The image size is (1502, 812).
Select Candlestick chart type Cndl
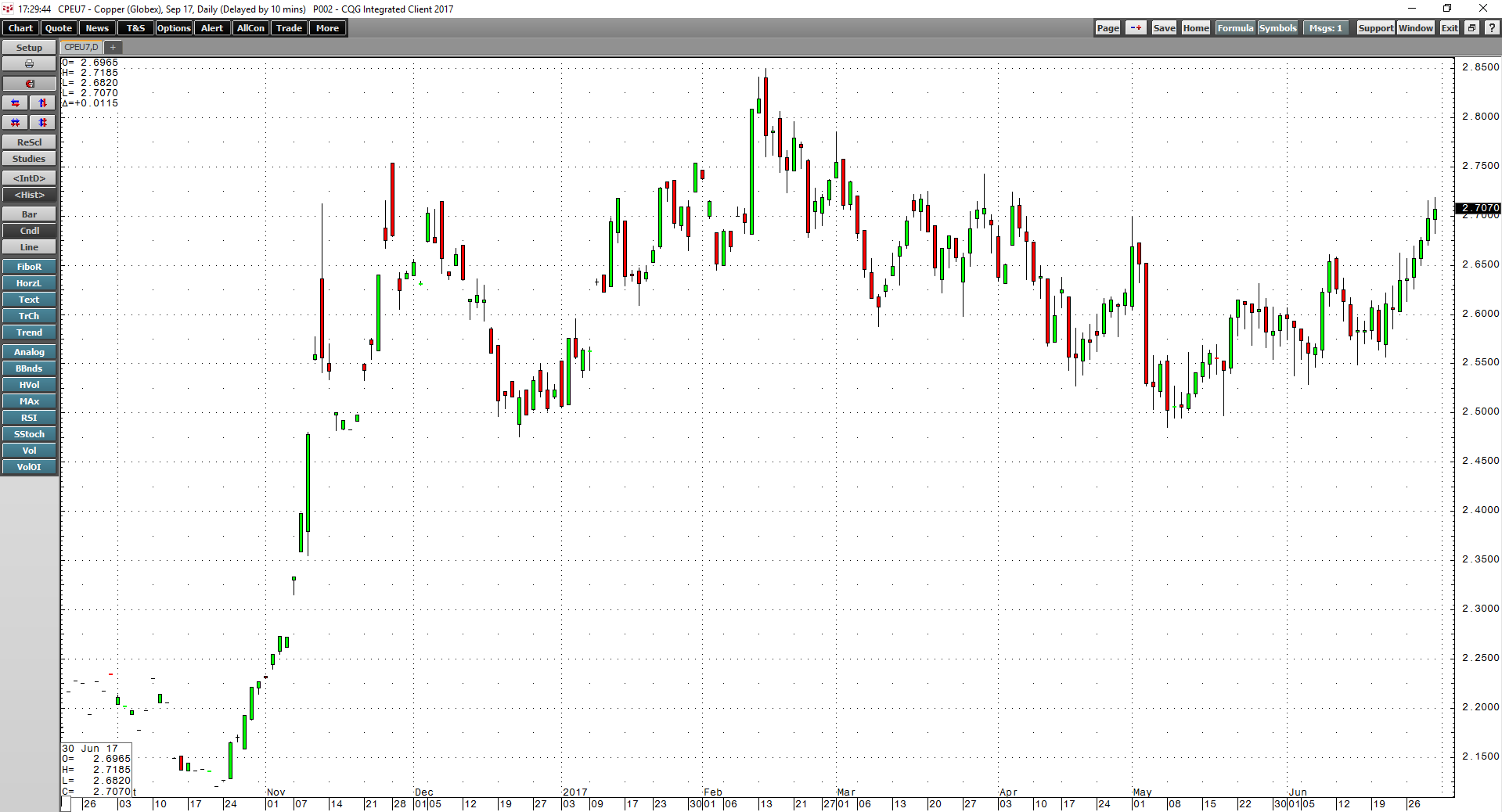tap(29, 231)
